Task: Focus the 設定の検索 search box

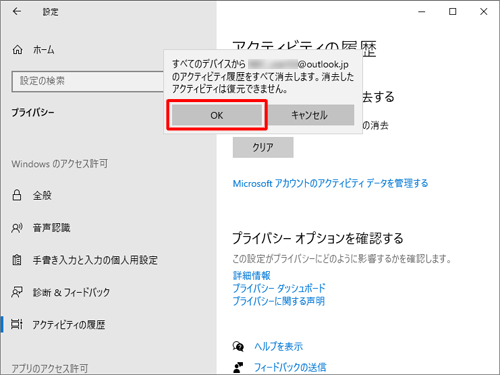Action: tap(88, 81)
